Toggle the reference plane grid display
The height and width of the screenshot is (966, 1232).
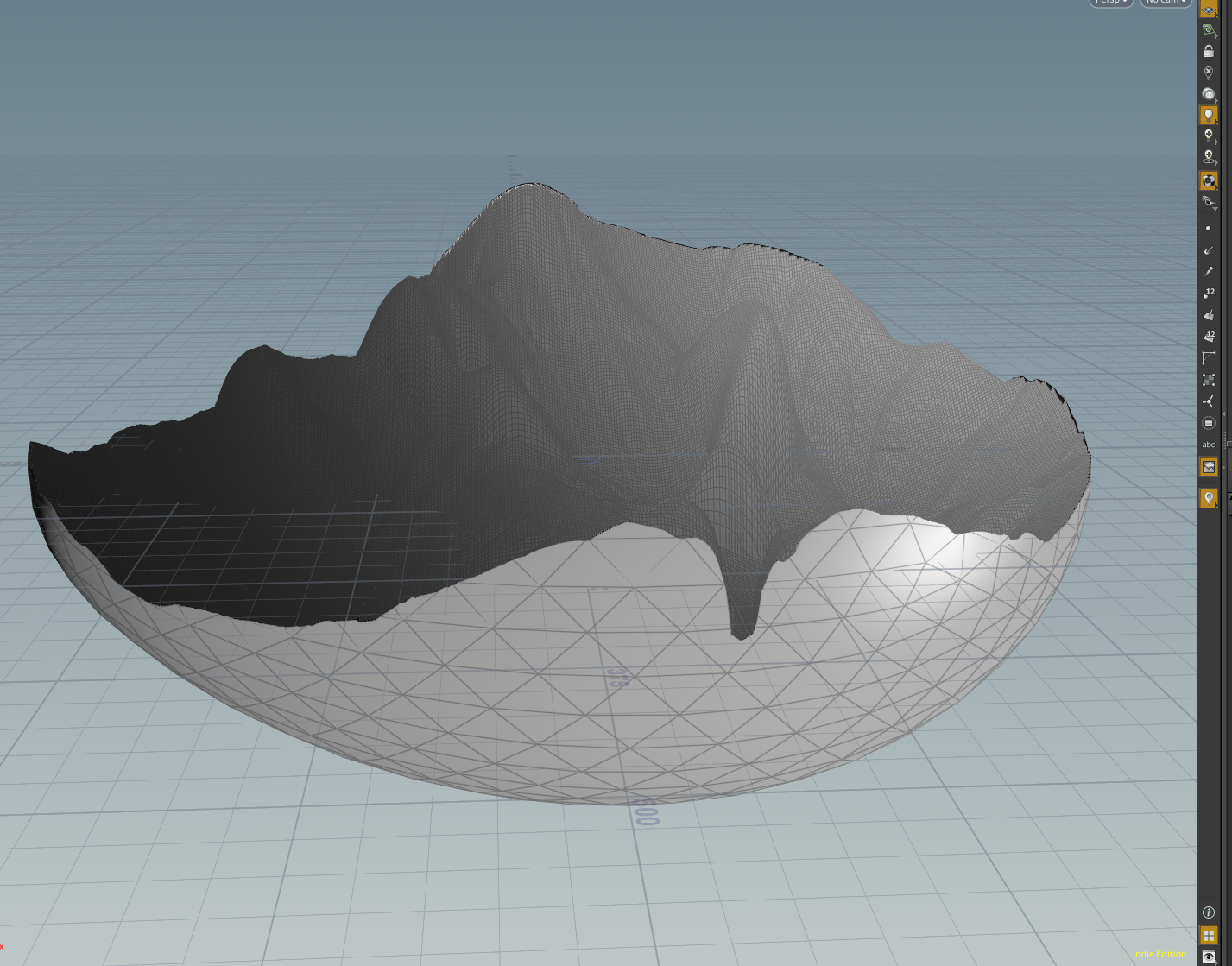tap(1209, 9)
